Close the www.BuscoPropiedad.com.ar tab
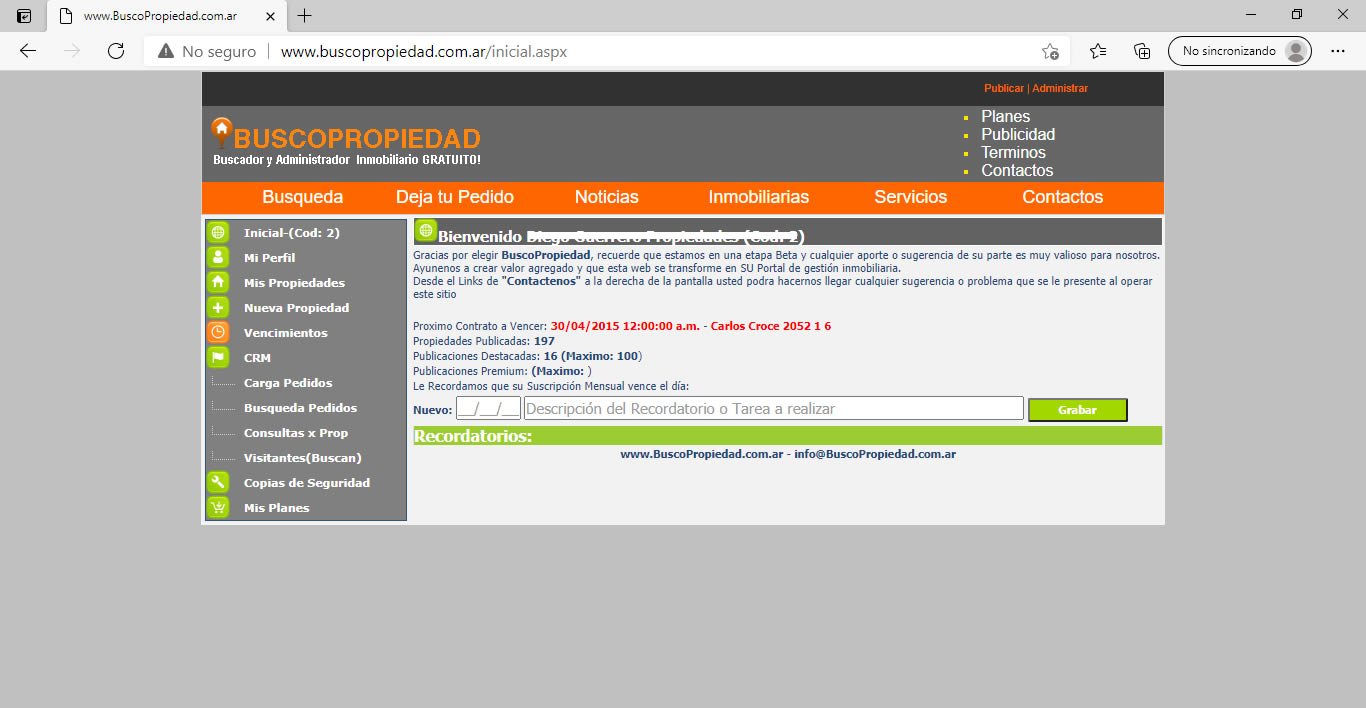Viewport: 1366px width, 708px height. point(270,16)
